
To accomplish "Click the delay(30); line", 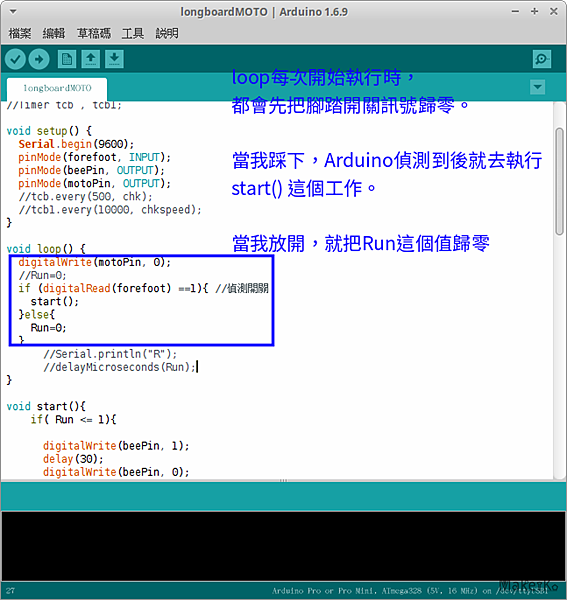I will click(73, 459).
